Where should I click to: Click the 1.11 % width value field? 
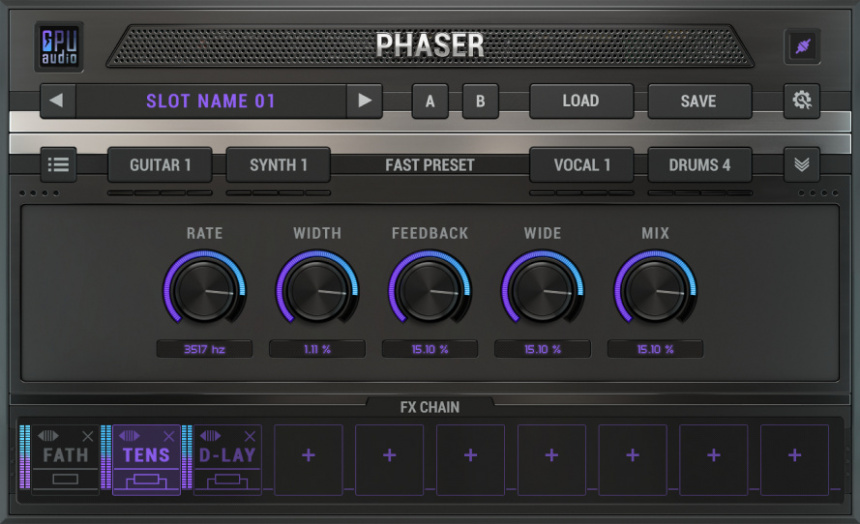pyautogui.click(x=318, y=349)
